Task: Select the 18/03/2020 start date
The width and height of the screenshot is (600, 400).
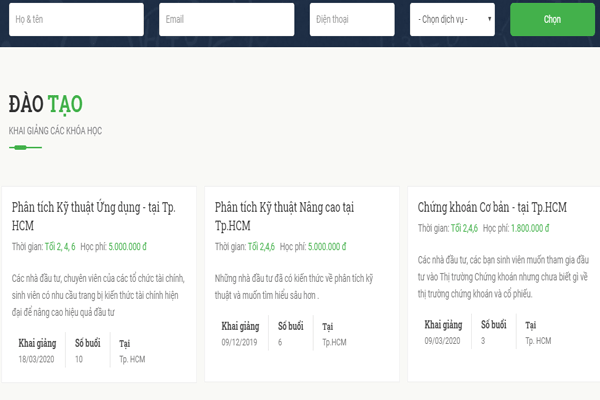Action: (x=36, y=359)
